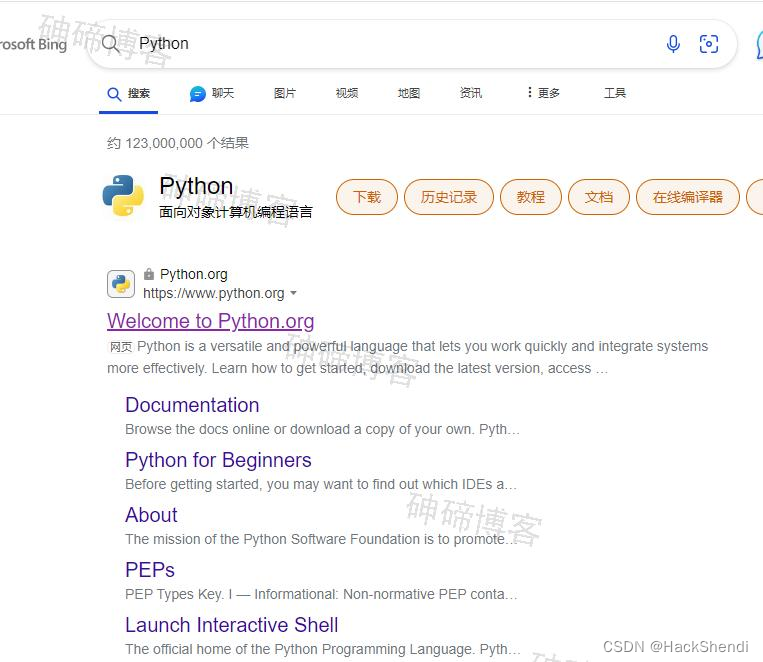Open the Python for Beginners link
Screen dimensions: 763x662
click(218, 460)
